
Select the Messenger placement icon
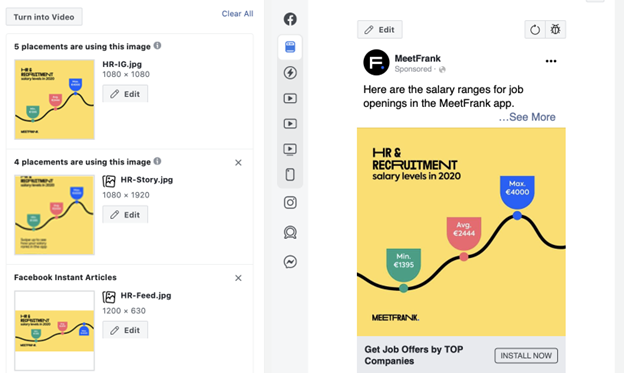(x=290, y=262)
